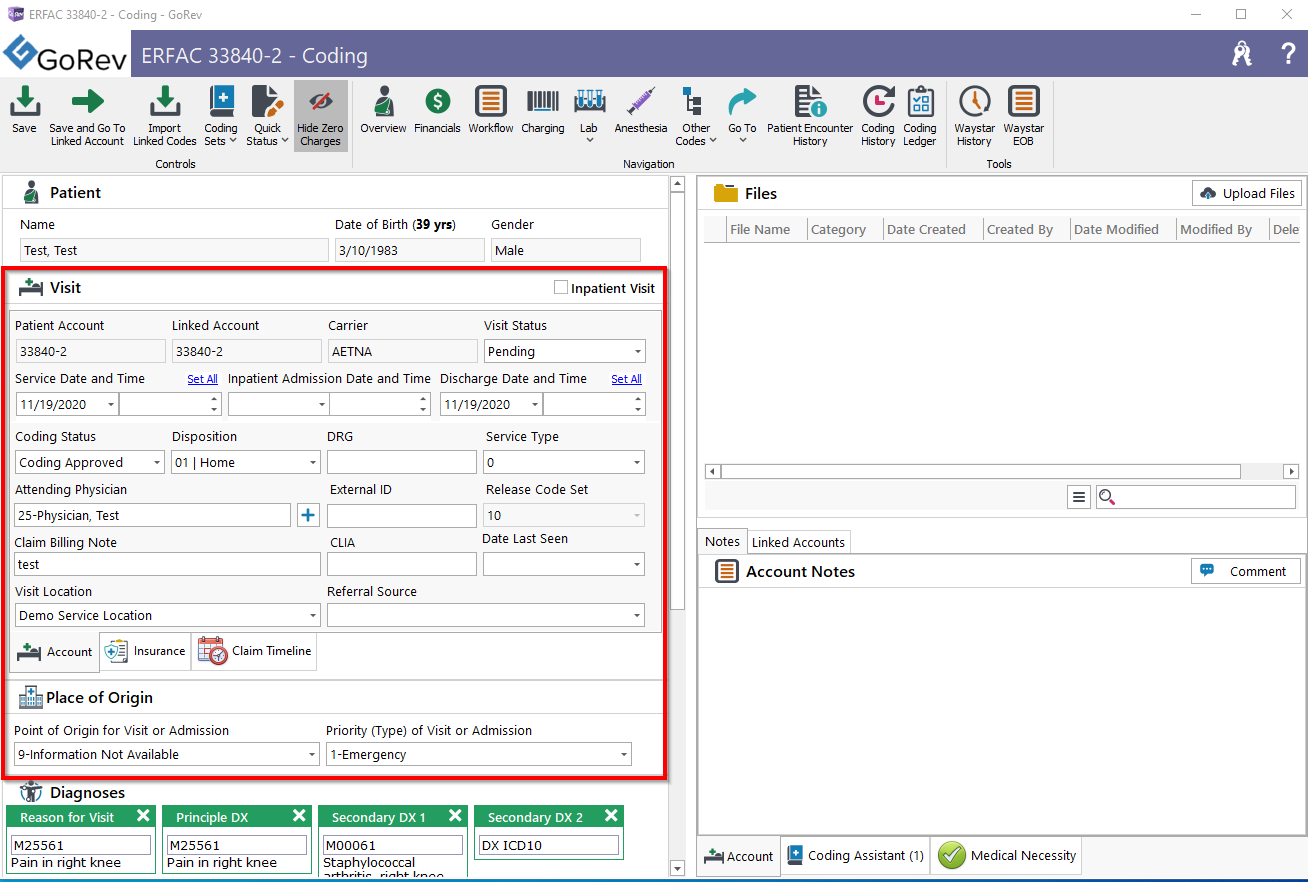Click the Save toolbar icon

tap(24, 110)
